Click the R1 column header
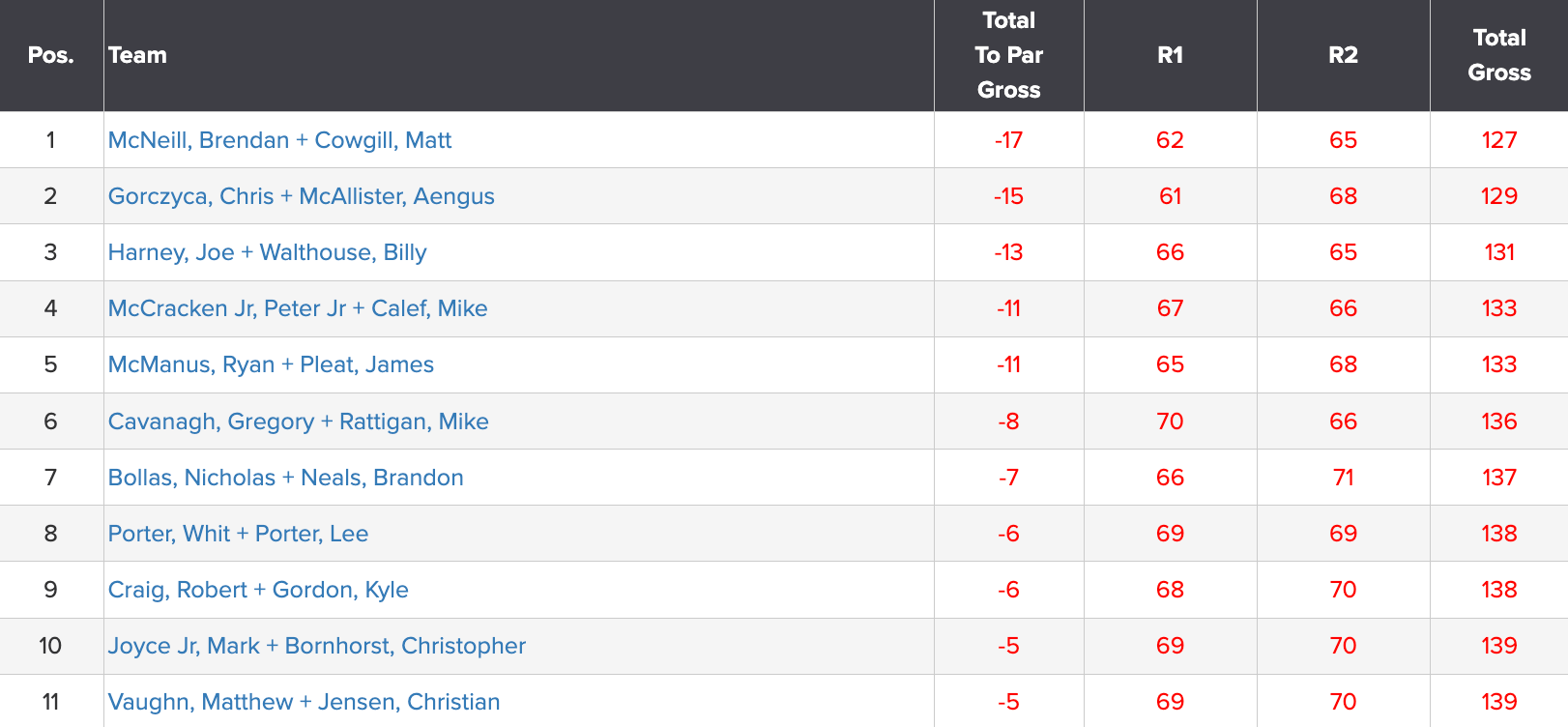The image size is (1568, 727). [1171, 55]
